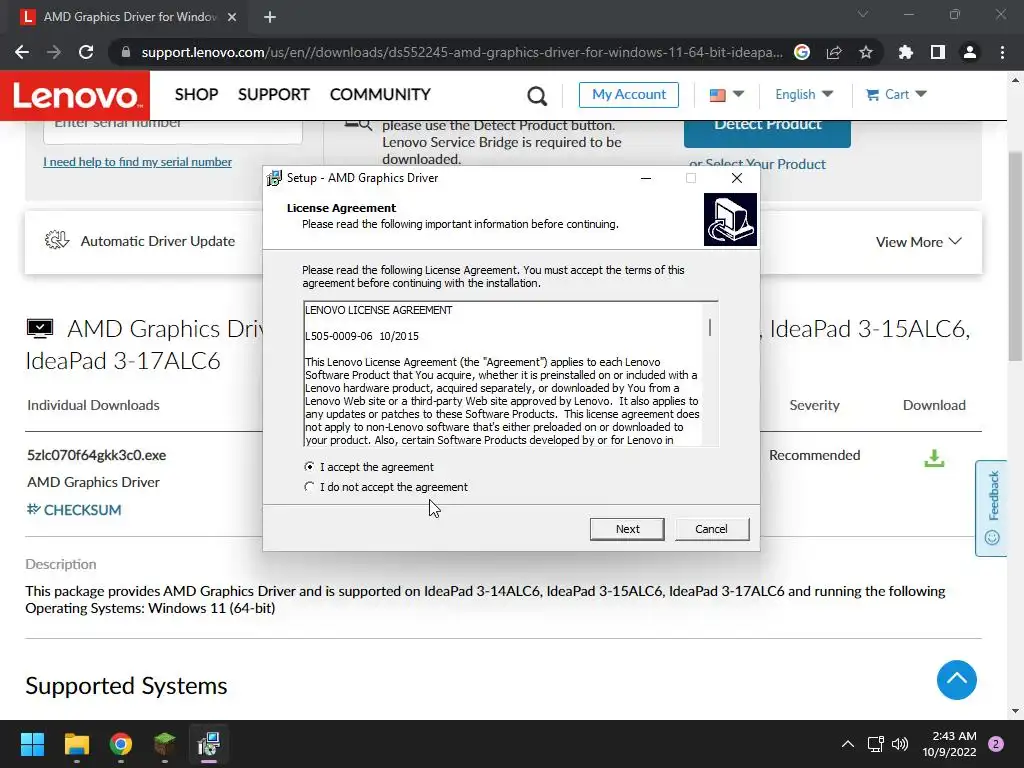Image resolution: width=1024 pixels, height=768 pixels.
Task: Click file name 5zlc070f64gkk3c0.exe
Action: coord(97,455)
